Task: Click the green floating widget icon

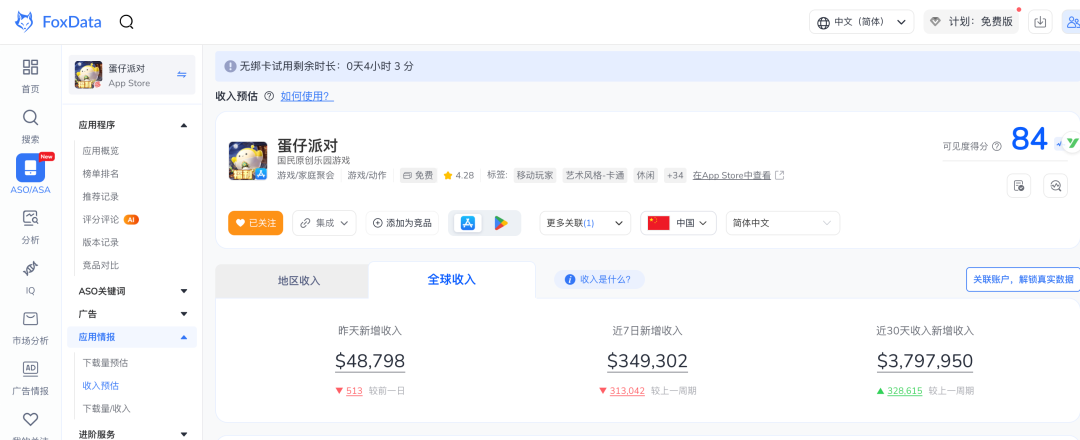Action: point(1072,142)
